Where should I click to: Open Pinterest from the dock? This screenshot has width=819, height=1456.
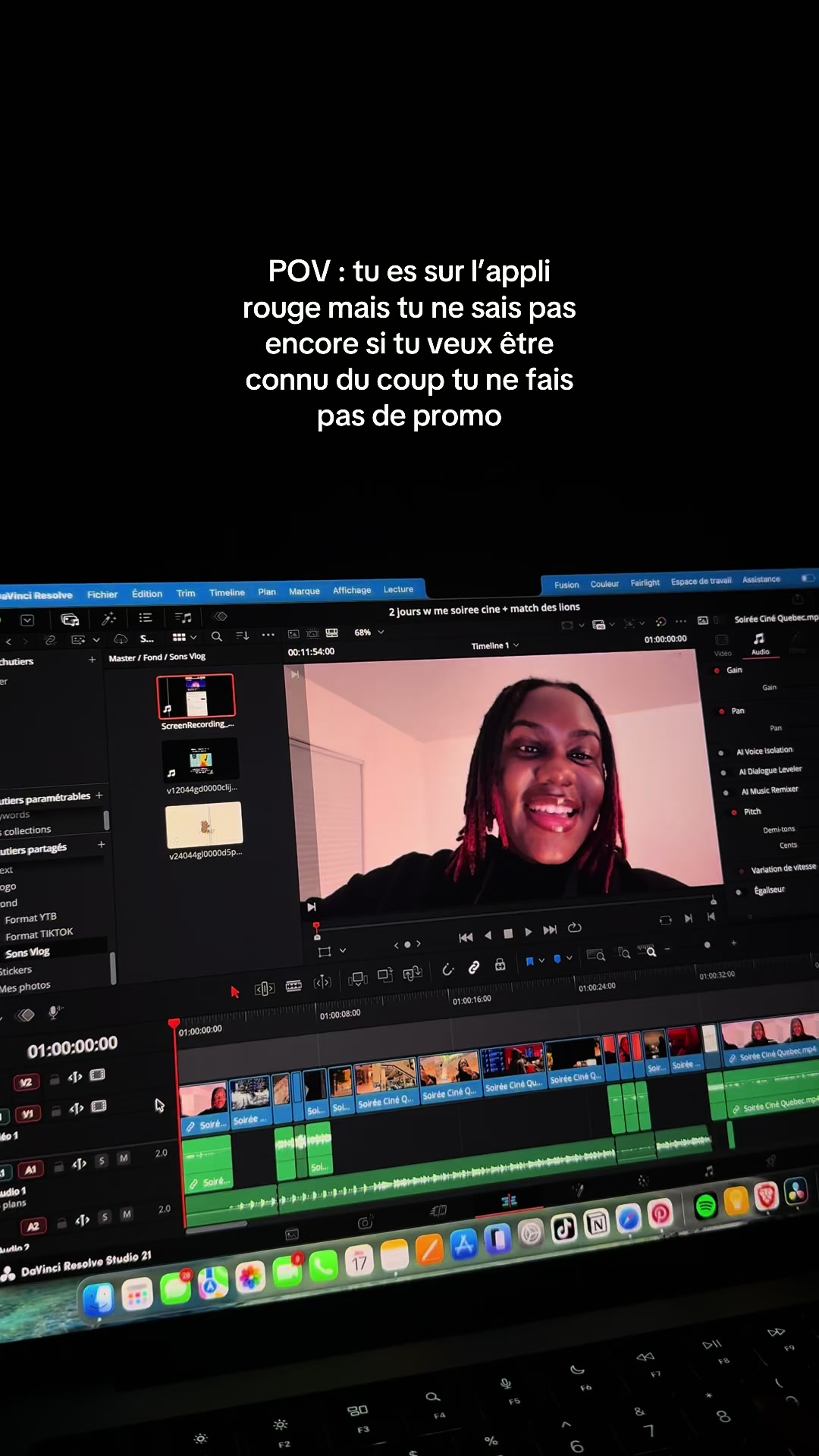tap(661, 1213)
